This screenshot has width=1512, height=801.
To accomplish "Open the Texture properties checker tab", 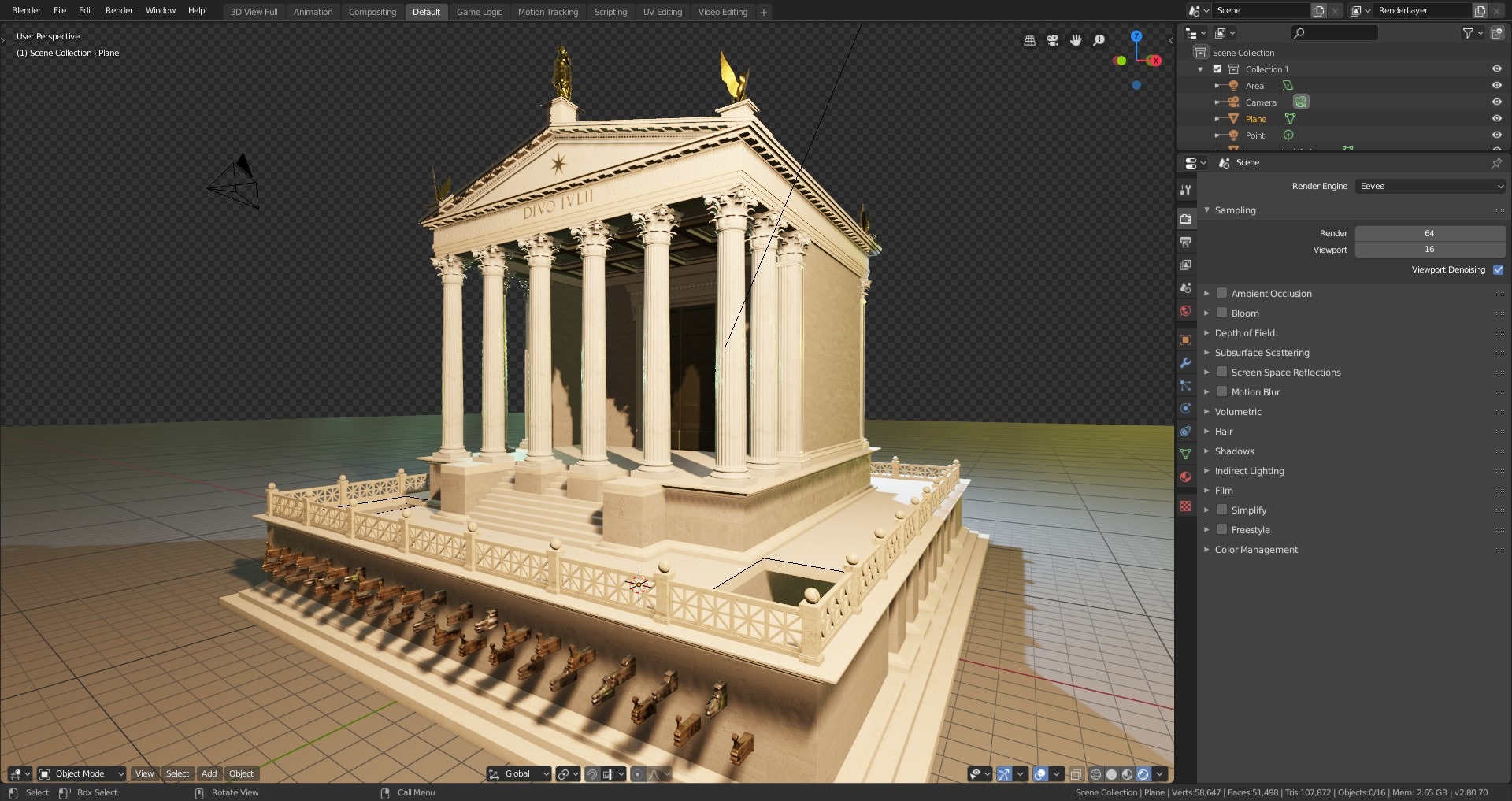I will tap(1185, 506).
